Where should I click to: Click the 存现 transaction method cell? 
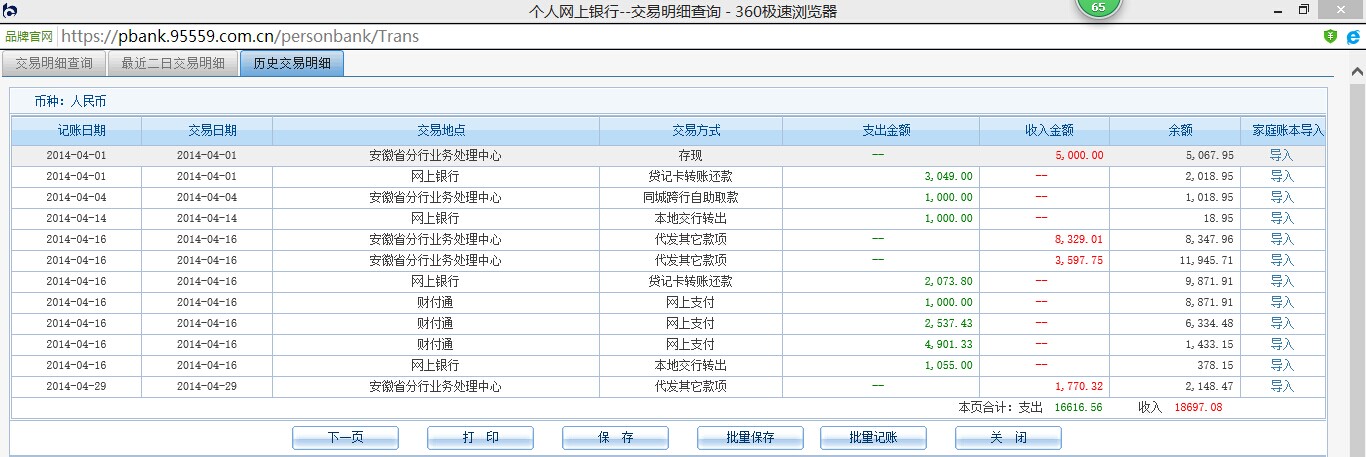point(691,156)
